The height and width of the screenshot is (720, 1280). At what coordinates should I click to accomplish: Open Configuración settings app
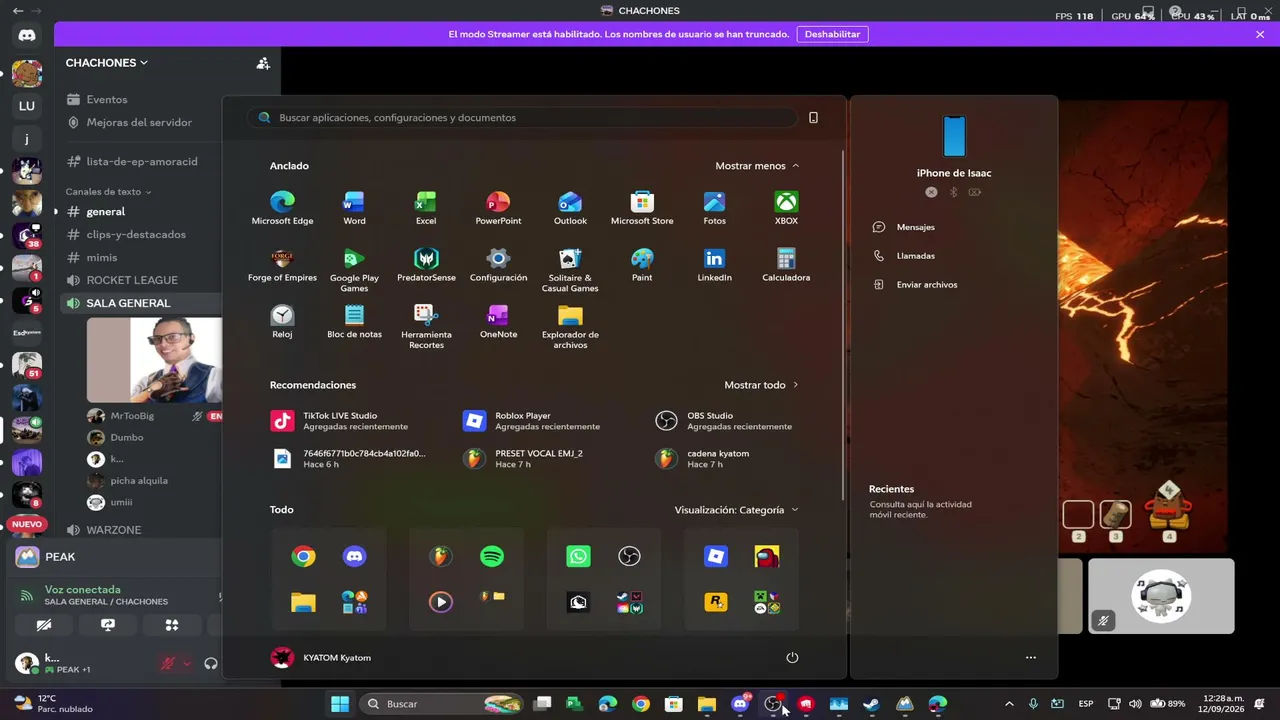[498, 265]
